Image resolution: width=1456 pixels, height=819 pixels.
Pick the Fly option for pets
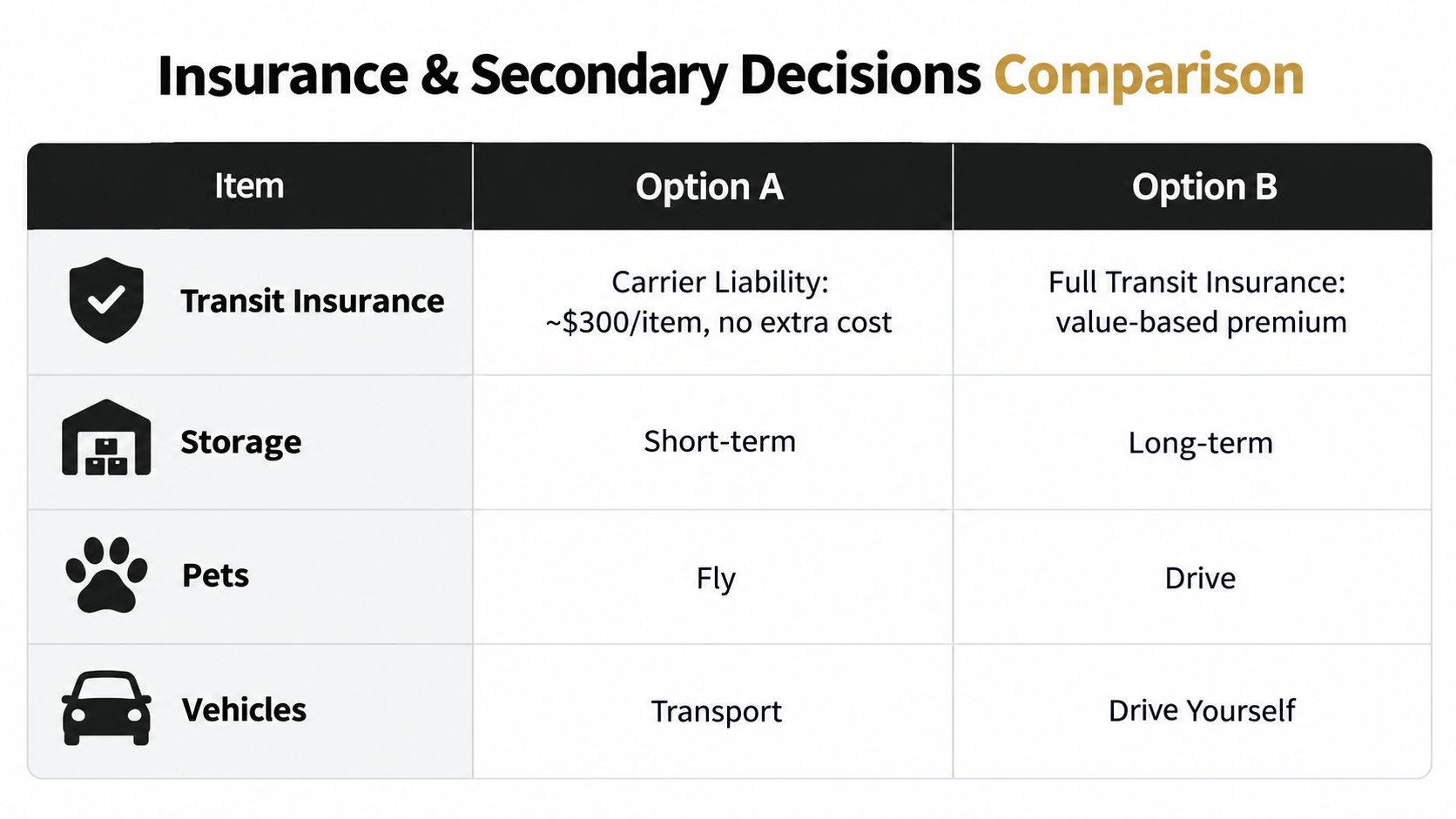(x=712, y=577)
